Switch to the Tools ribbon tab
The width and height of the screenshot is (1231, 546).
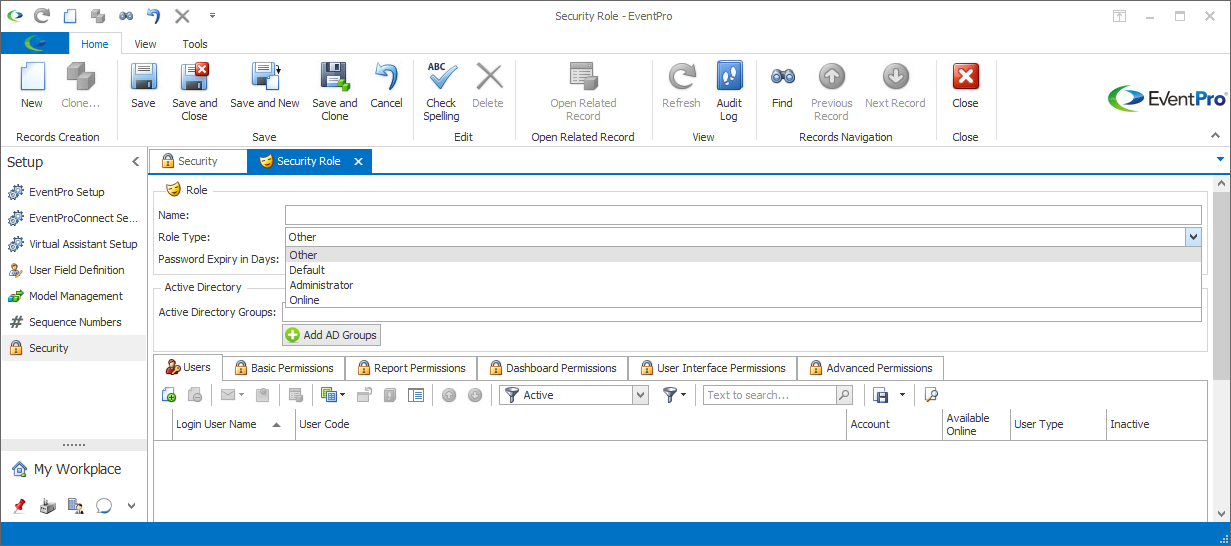pyautogui.click(x=195, y=44)
